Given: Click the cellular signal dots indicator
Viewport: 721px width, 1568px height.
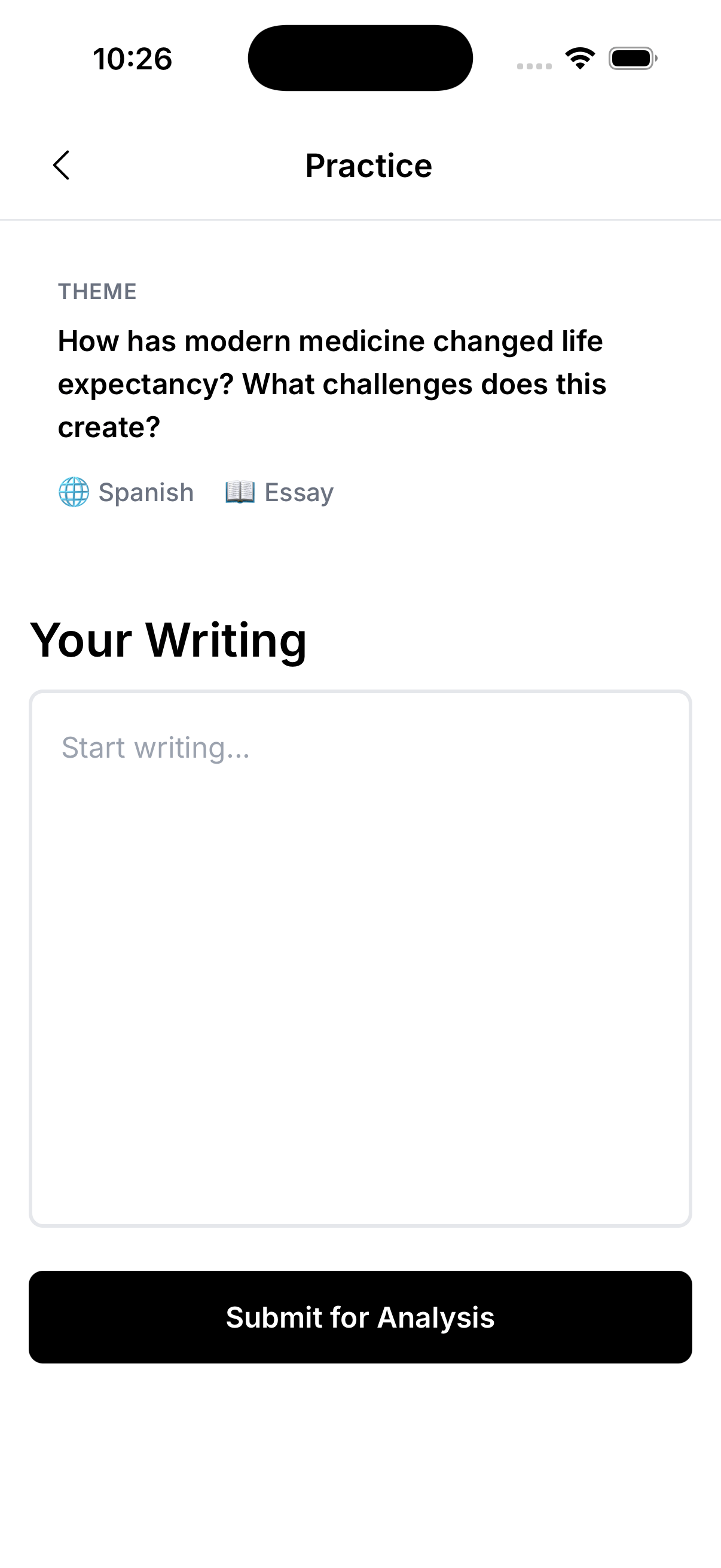Looking at the screenshot, I should click(x=534, y=66).
